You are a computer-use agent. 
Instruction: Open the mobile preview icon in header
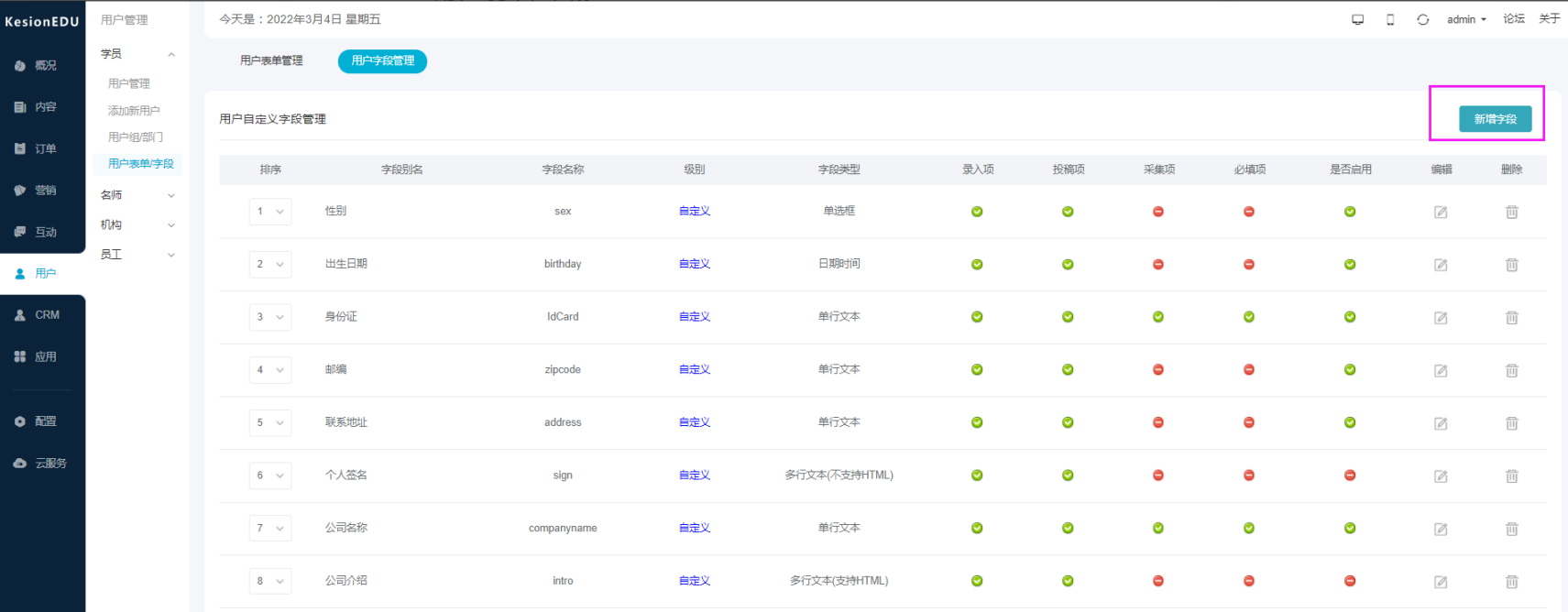pos(1390,19)
